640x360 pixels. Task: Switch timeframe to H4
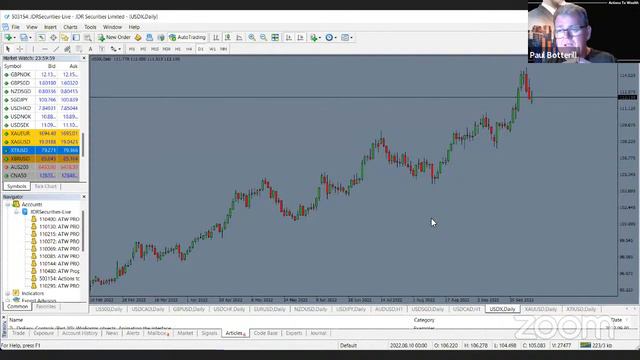pyautogui.click(x=189, y=49)
